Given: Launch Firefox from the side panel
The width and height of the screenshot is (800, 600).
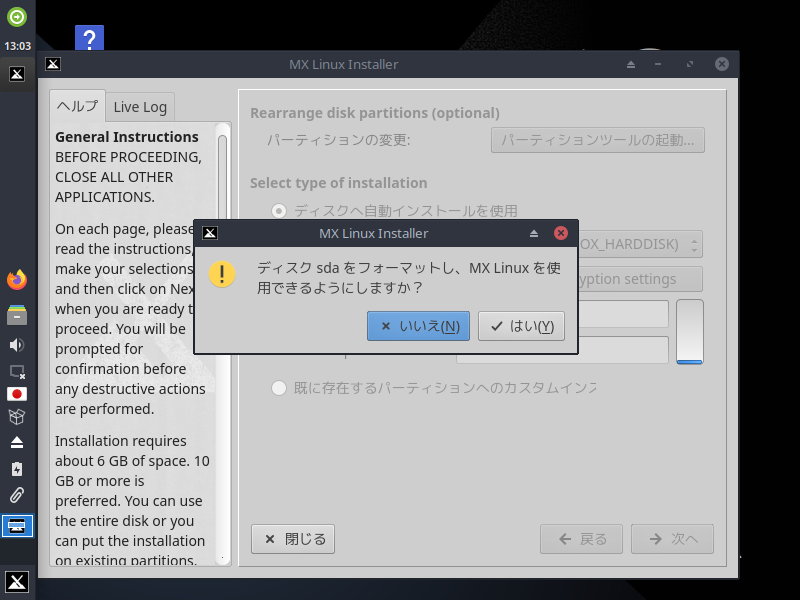Looking at the screenshot, I should coord(17,280).
